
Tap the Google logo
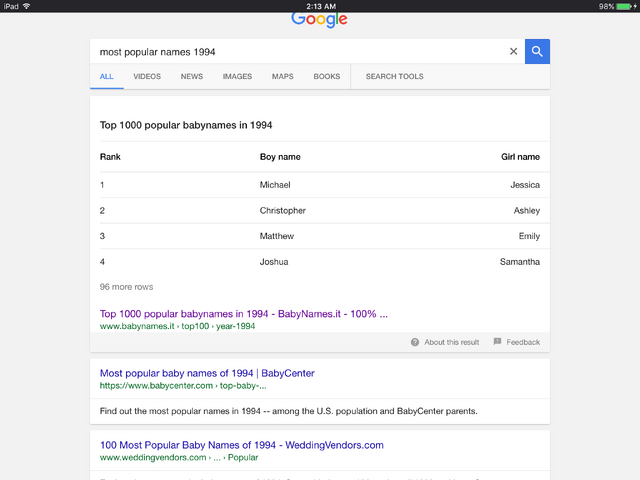click(319, 20)
